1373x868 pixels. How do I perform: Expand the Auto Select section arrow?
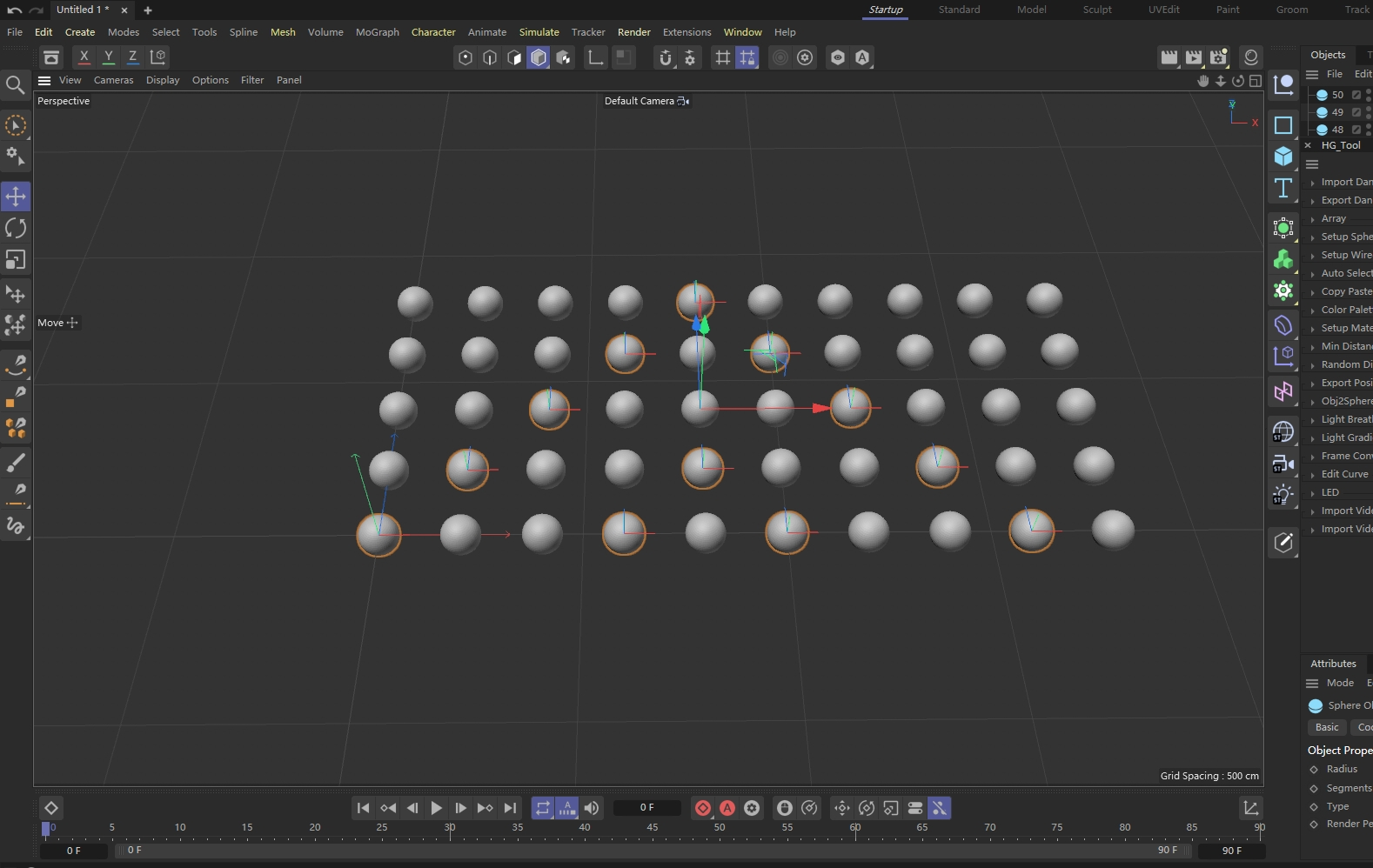coord(1313,274)
